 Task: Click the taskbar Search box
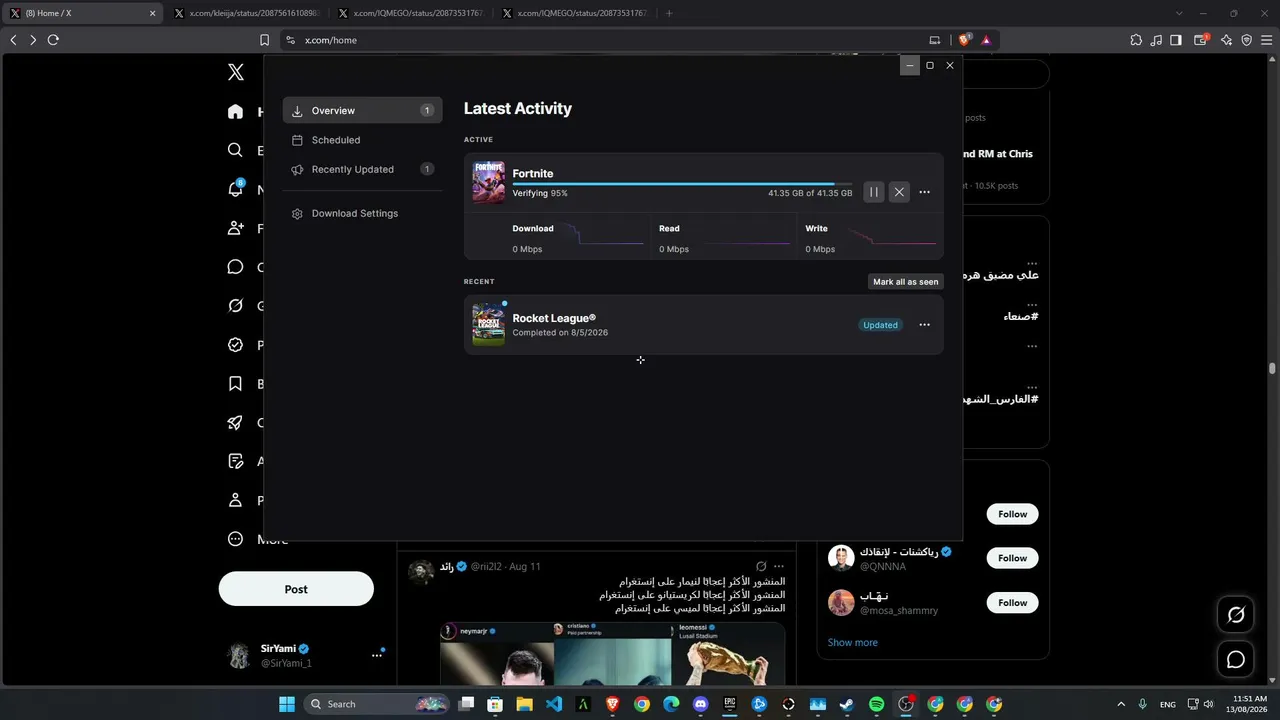(x=376, y=704)
